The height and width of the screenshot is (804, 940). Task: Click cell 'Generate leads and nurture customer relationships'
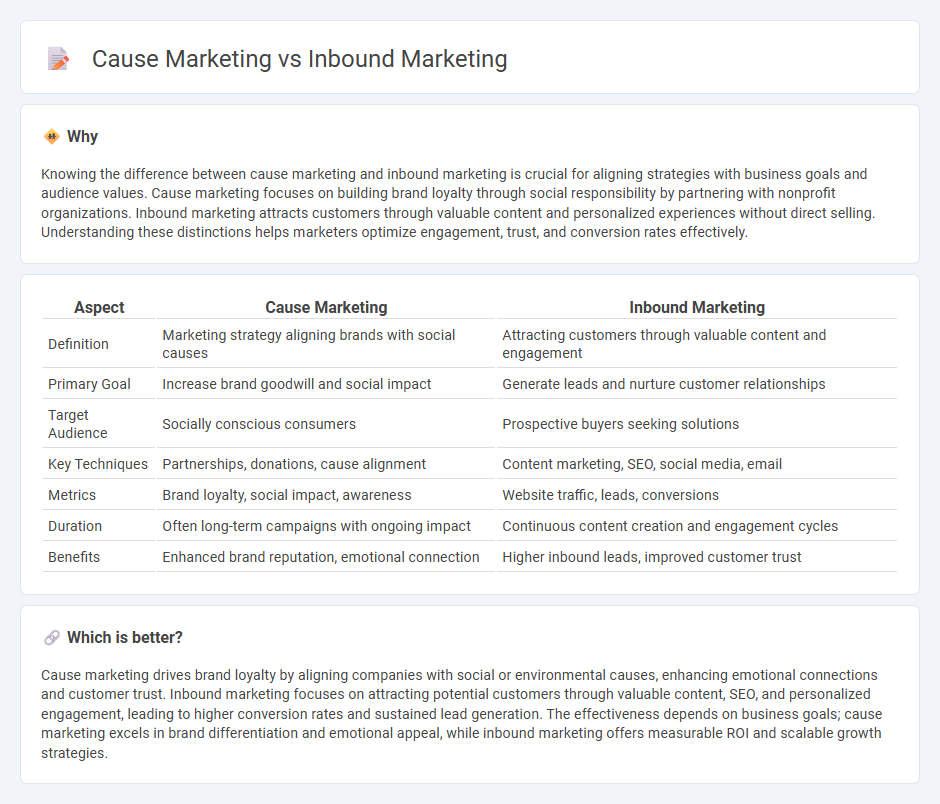tap(697, 384)
